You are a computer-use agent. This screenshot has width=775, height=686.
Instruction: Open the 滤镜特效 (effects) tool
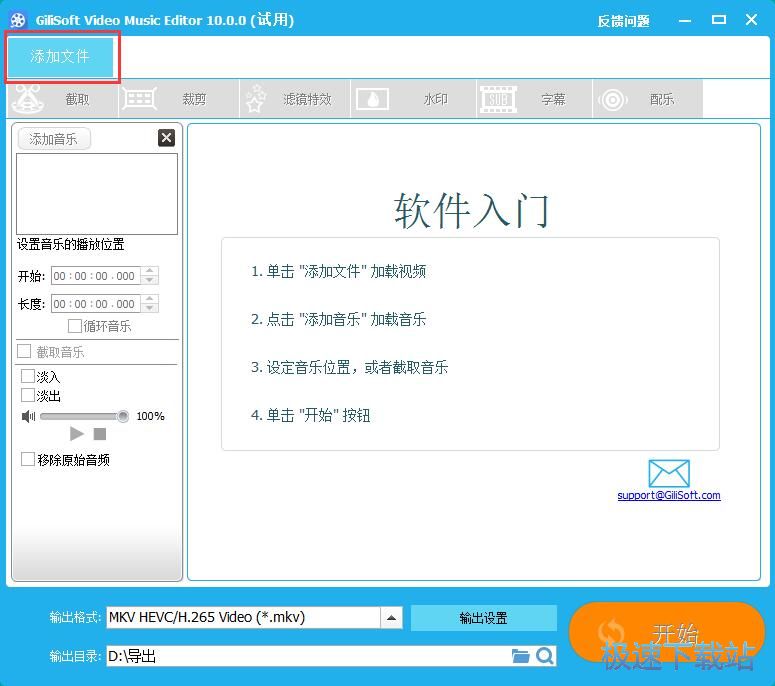pyautogui.click(x=295, y=99)
